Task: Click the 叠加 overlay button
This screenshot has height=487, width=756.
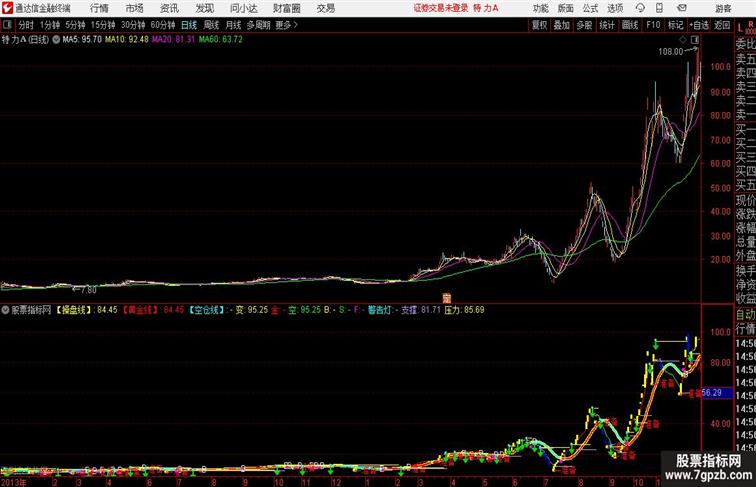Action: pyautogui.click(x=562, y=25)
